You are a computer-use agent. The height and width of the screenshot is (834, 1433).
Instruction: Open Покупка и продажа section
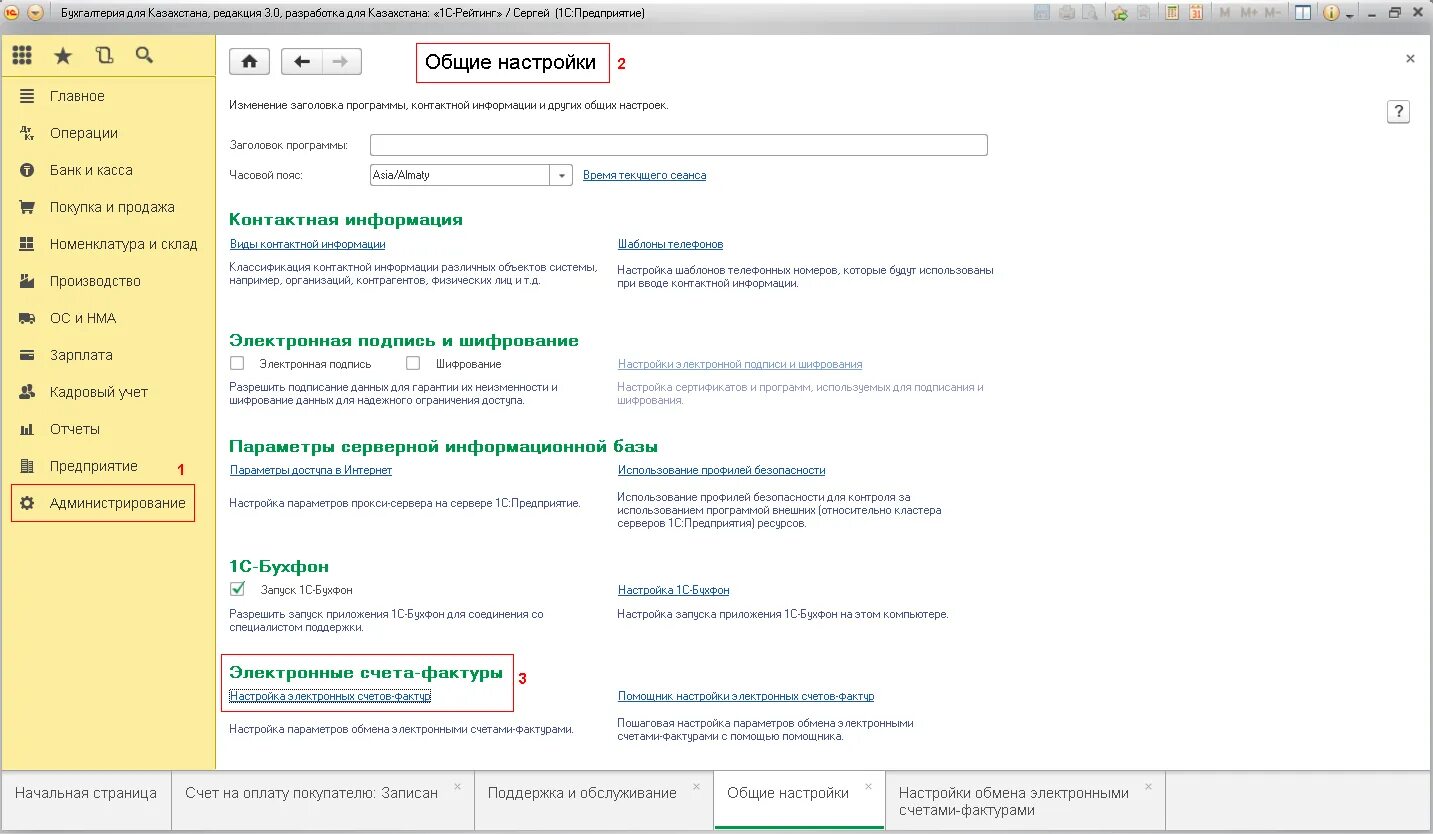point(108,207)
